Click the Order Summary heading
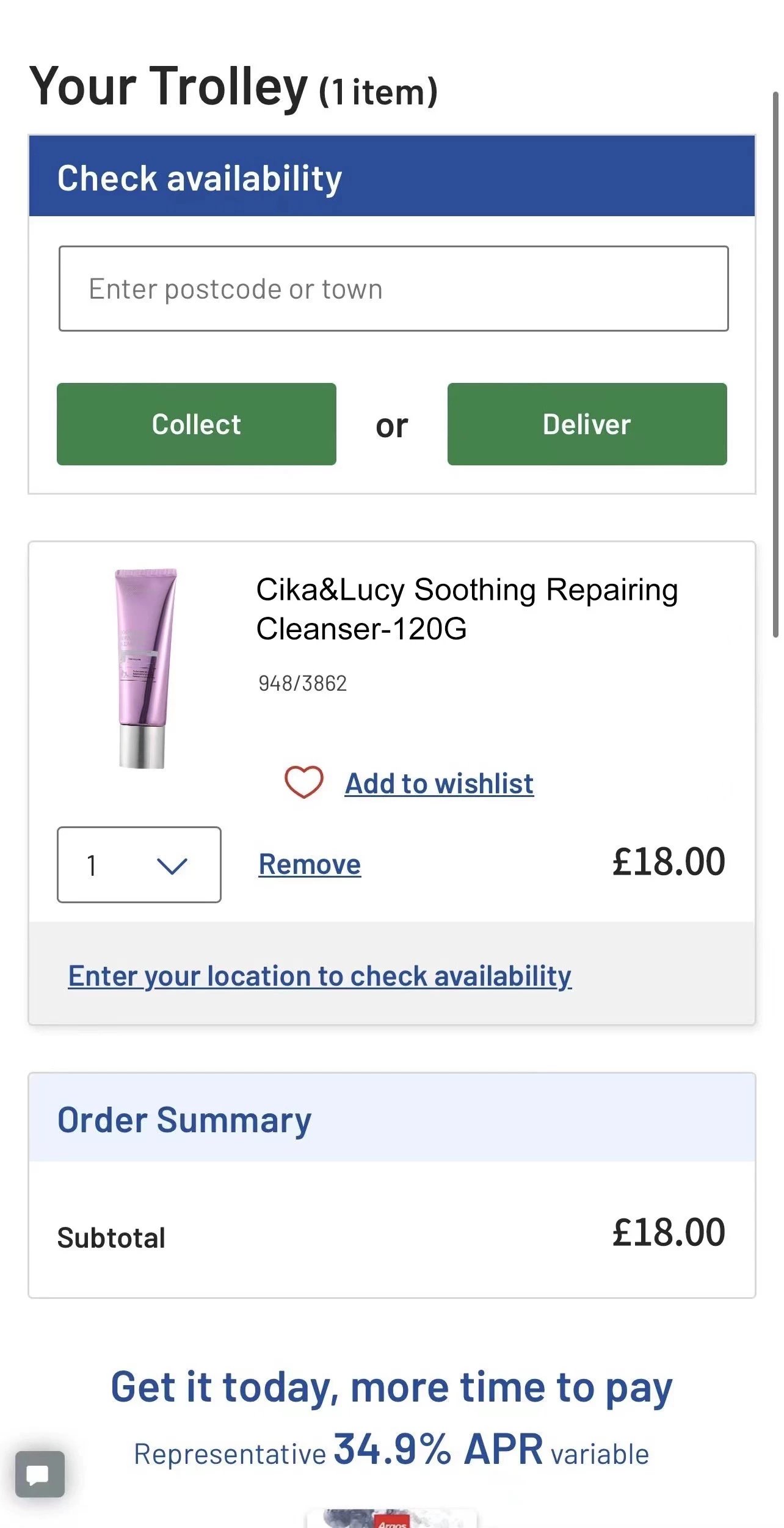Image resolution: width=784 pixels, height=1528 pixels. tap(184, 1119)
